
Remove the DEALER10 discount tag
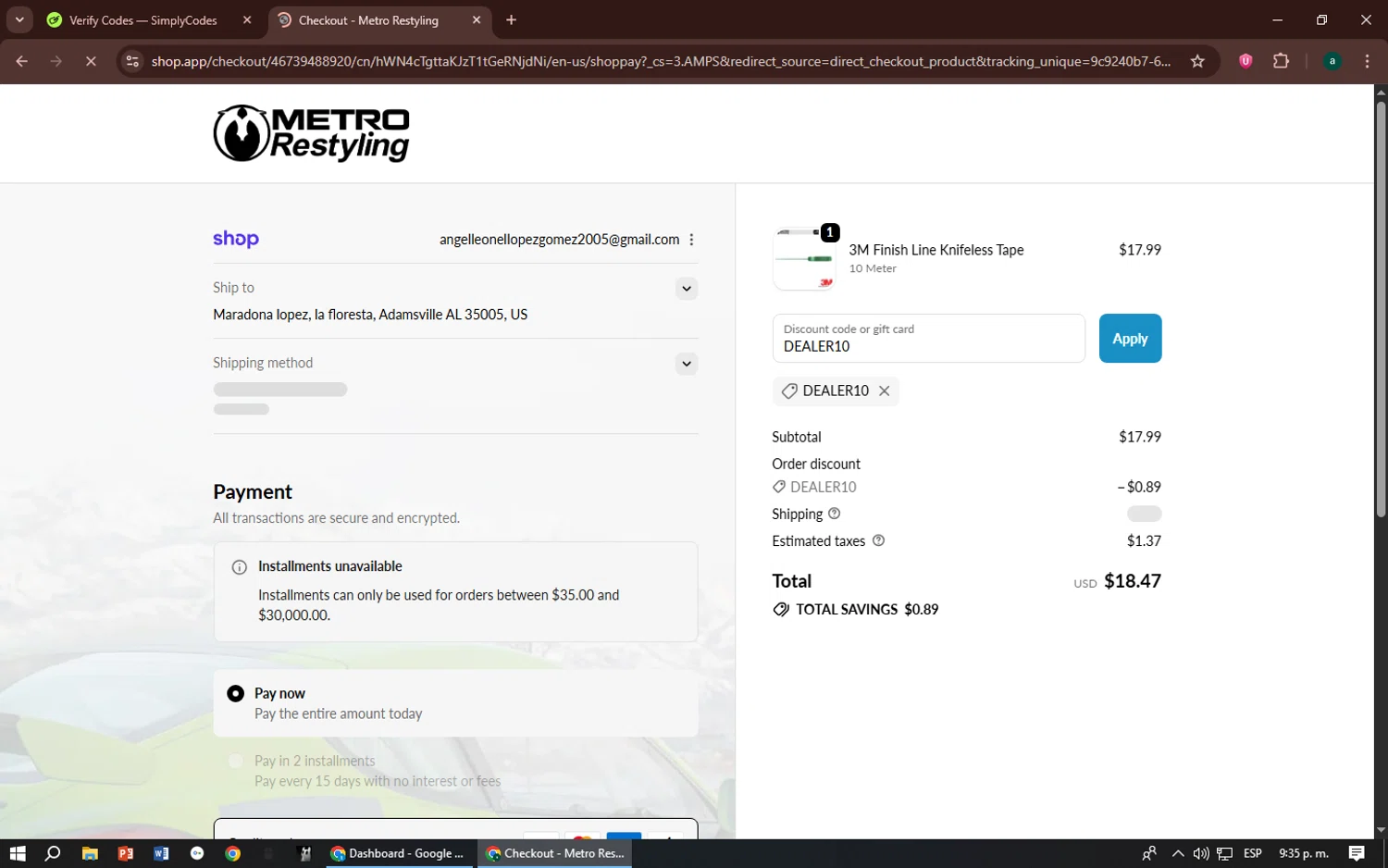click(885, 391)
